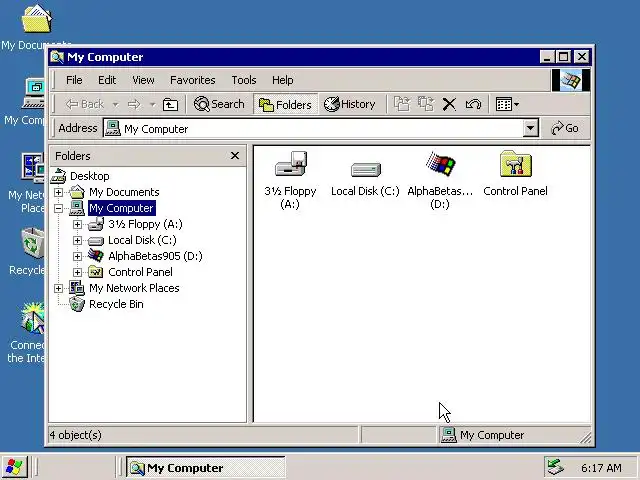Open the Edit menu

[x=107, y=80]
